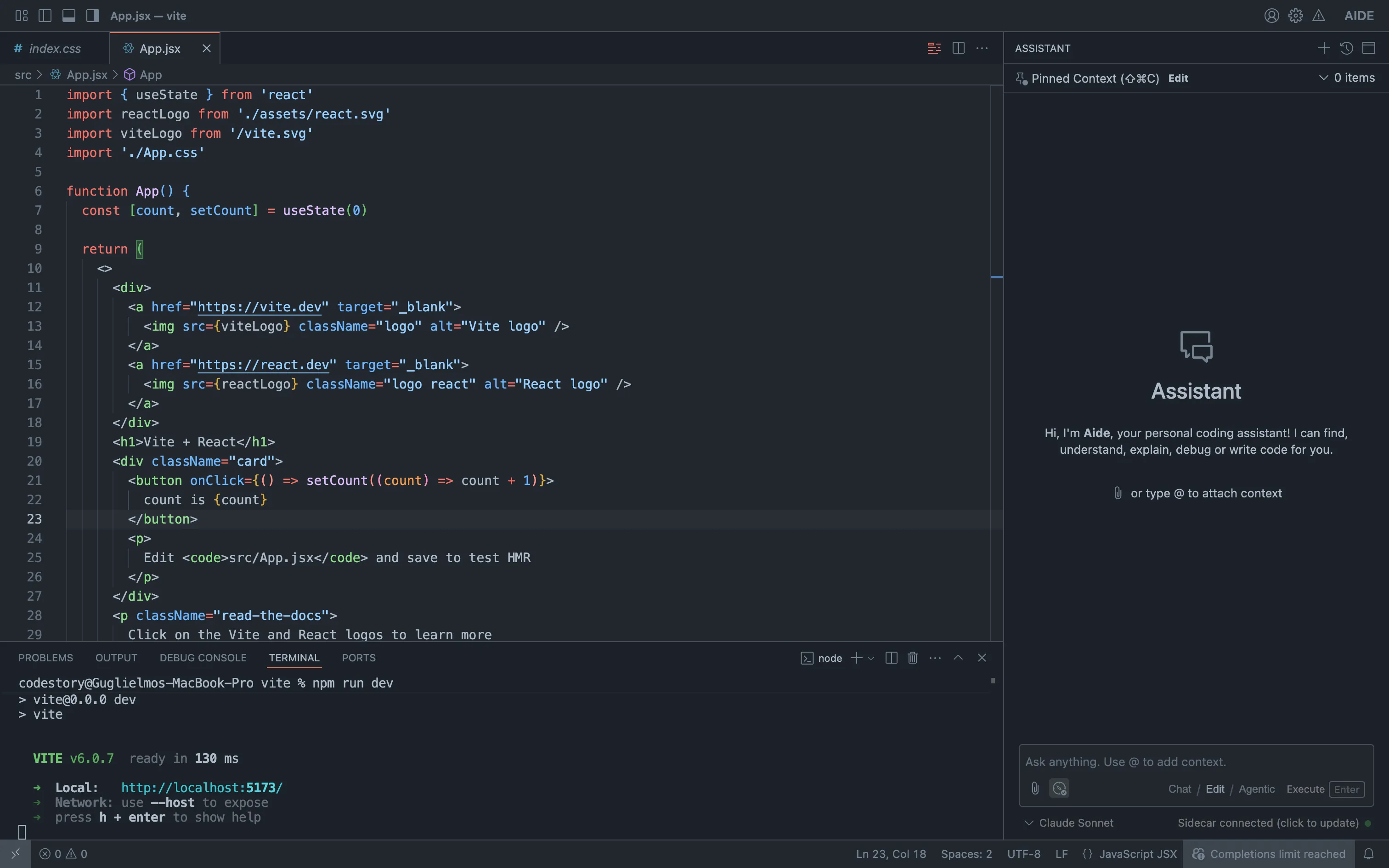Viewport: 1389px width, 868px height.
Task: Select the Agentic mode
Action: 1256,789
